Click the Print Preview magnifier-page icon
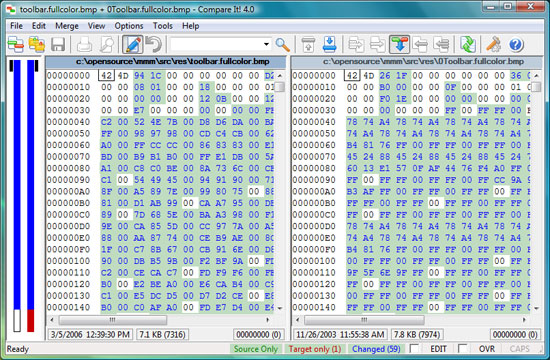 [x=107, y=45]
